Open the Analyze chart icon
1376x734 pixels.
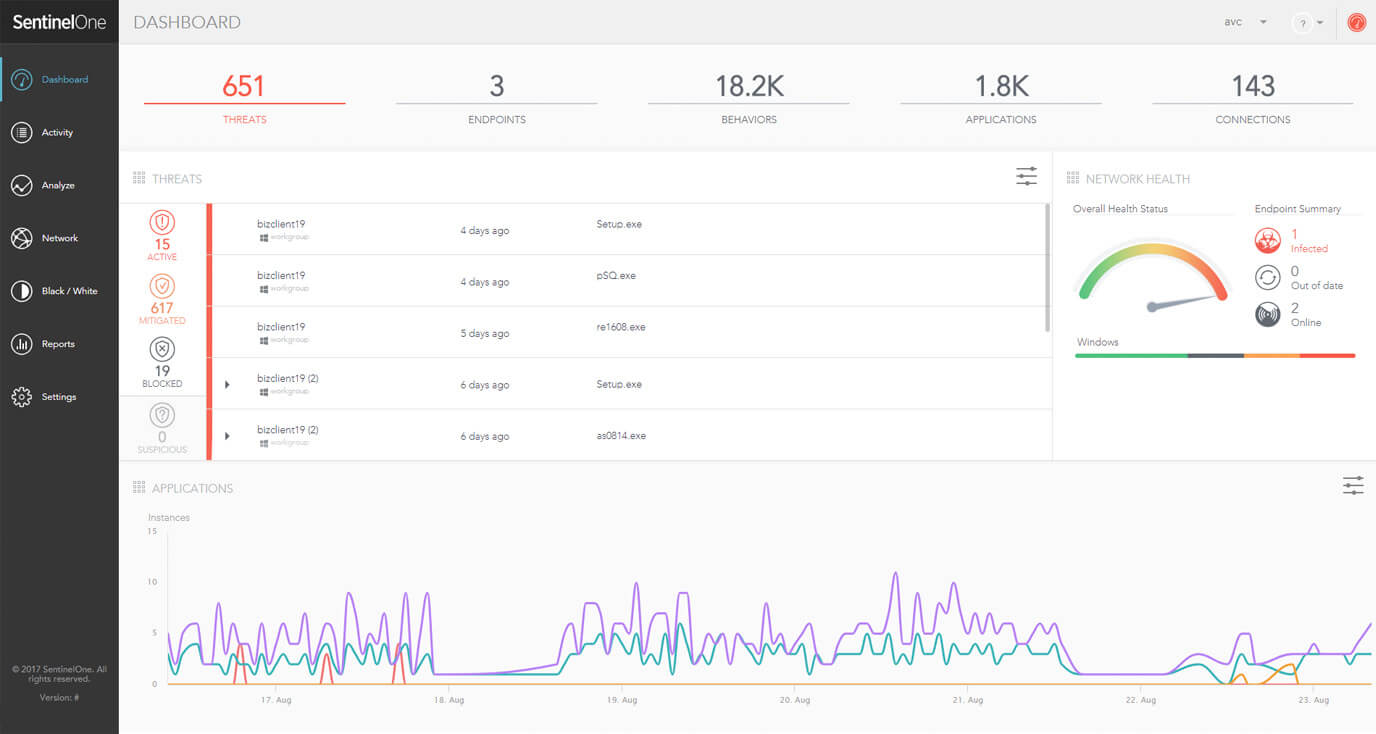21,185
